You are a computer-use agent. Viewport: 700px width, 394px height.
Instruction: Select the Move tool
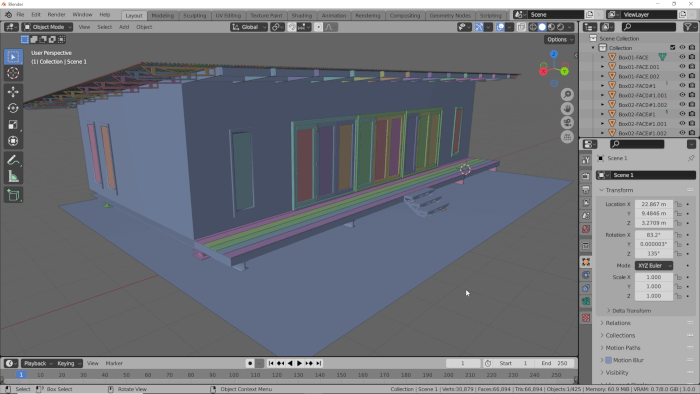pyautogui.click(x=13, y=92)
